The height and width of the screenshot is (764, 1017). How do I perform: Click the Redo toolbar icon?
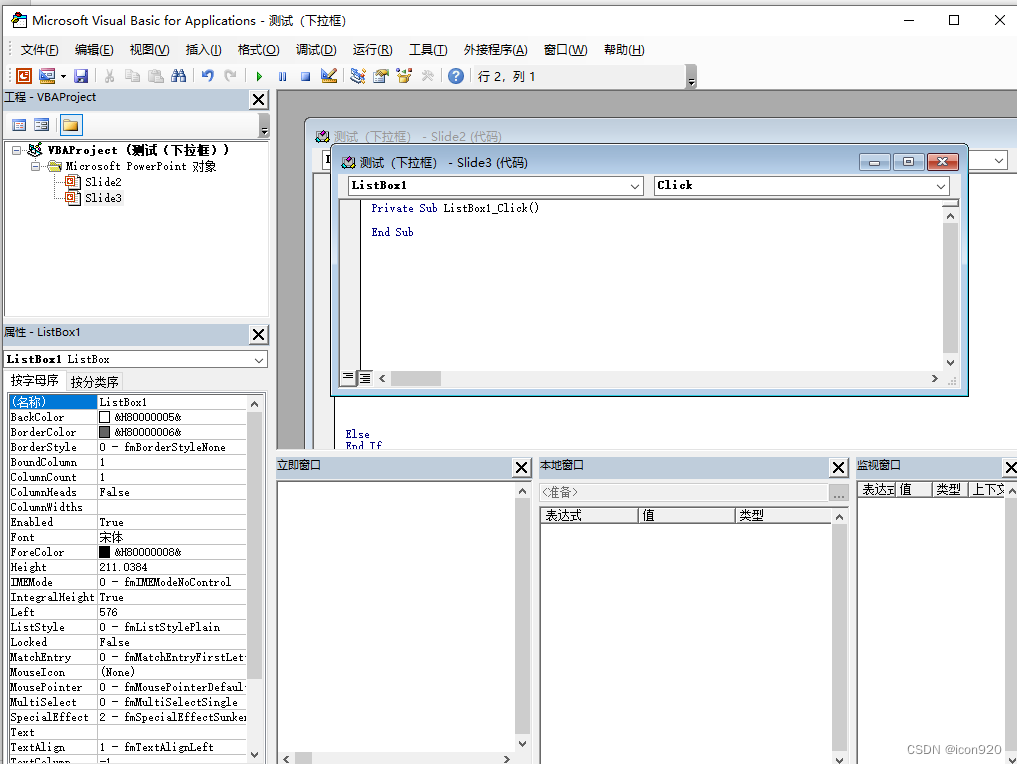click(230, 76)
